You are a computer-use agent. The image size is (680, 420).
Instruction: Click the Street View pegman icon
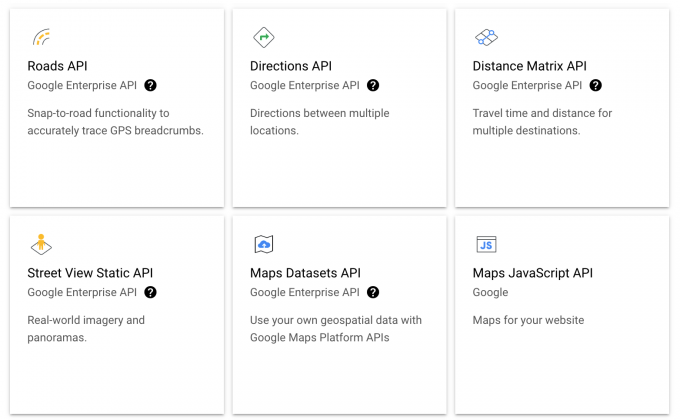coord(41,244)
